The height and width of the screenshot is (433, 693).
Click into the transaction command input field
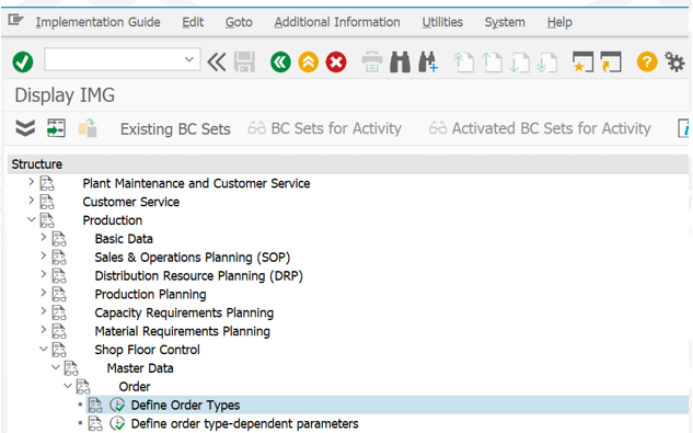114,59
